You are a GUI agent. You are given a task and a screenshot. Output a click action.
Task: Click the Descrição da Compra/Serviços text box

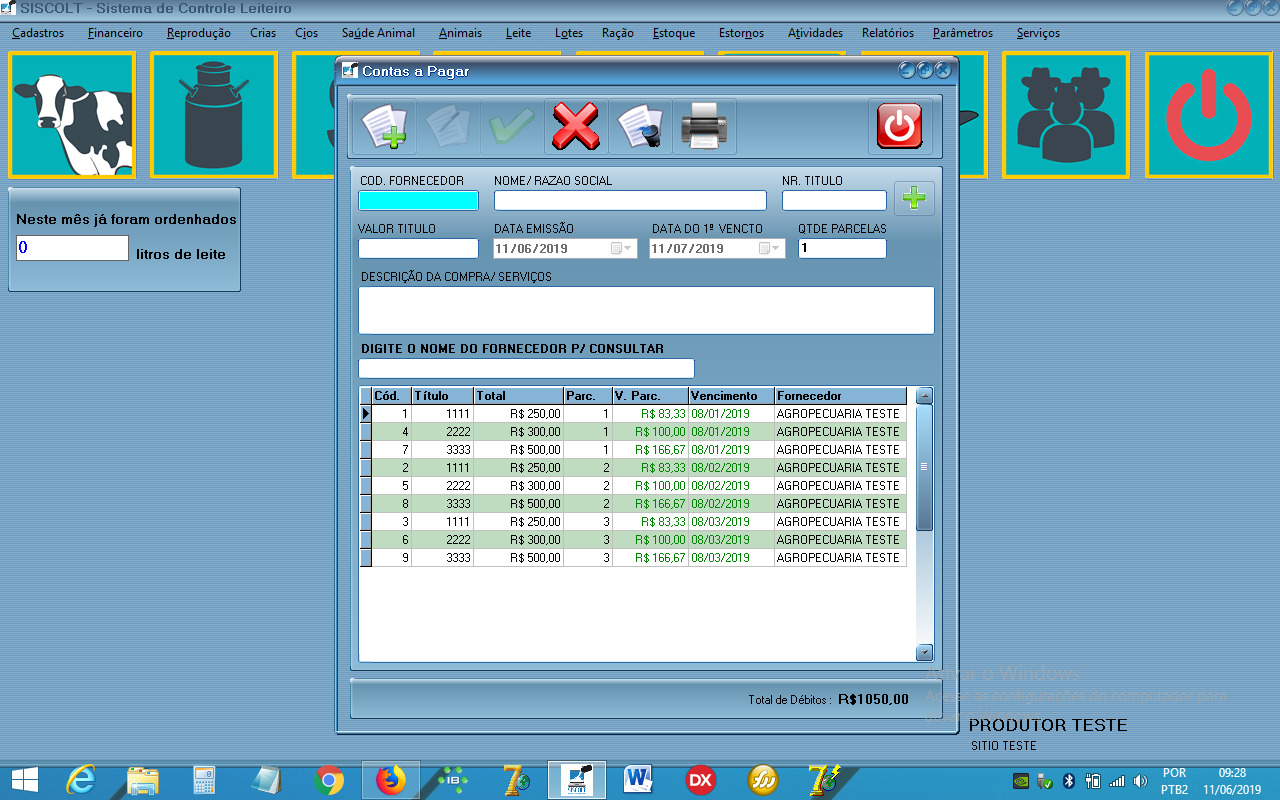pyautogui.click(x=646, y=310)
